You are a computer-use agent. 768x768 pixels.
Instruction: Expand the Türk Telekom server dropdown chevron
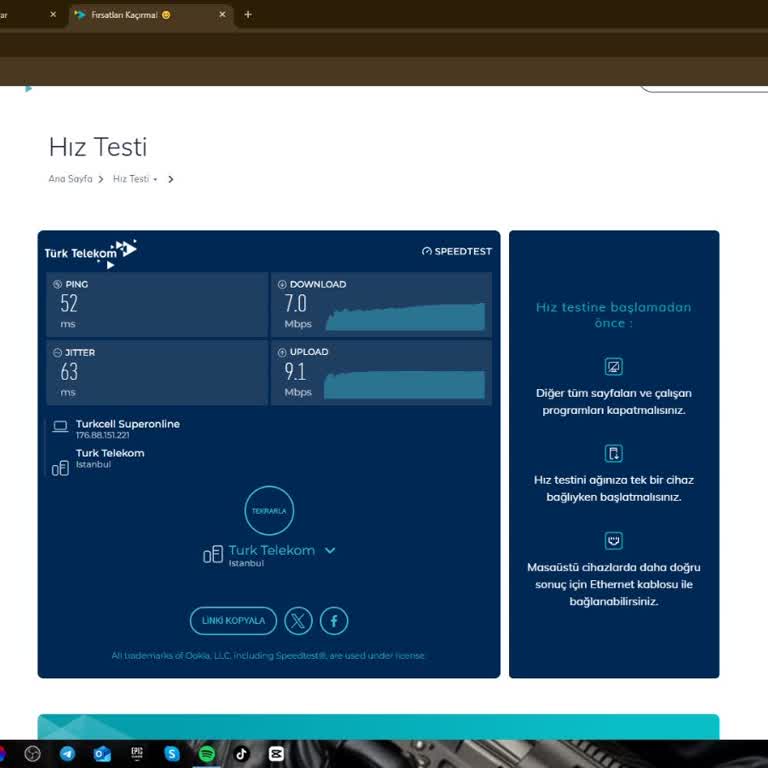pos(330,551)
